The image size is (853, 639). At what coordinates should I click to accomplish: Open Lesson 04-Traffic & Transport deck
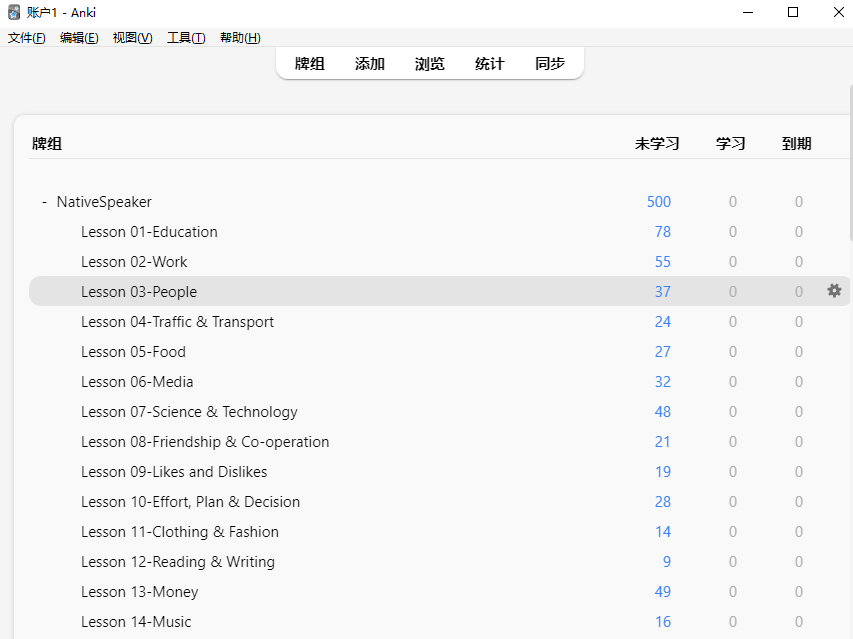click(177, 321)
